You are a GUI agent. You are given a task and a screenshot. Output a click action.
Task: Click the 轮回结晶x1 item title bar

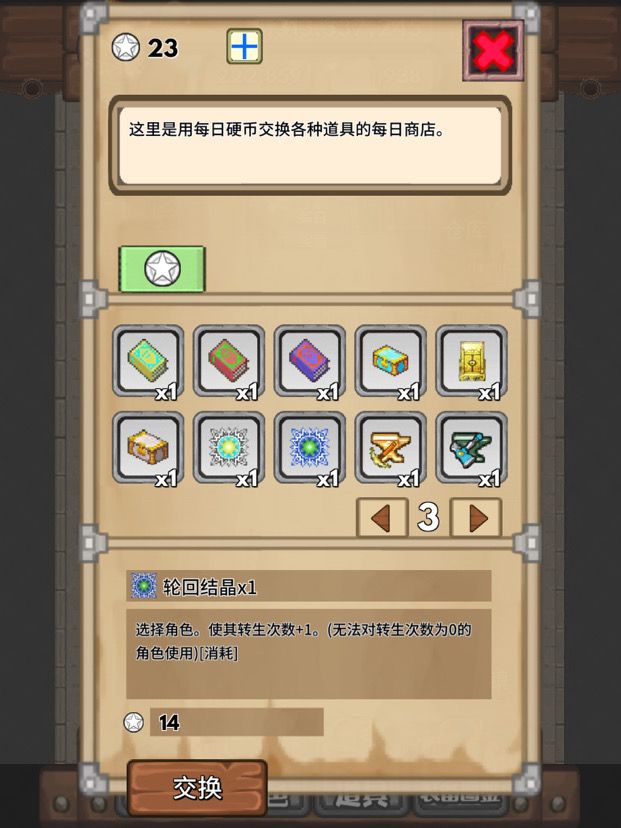(x=309, y=586)
